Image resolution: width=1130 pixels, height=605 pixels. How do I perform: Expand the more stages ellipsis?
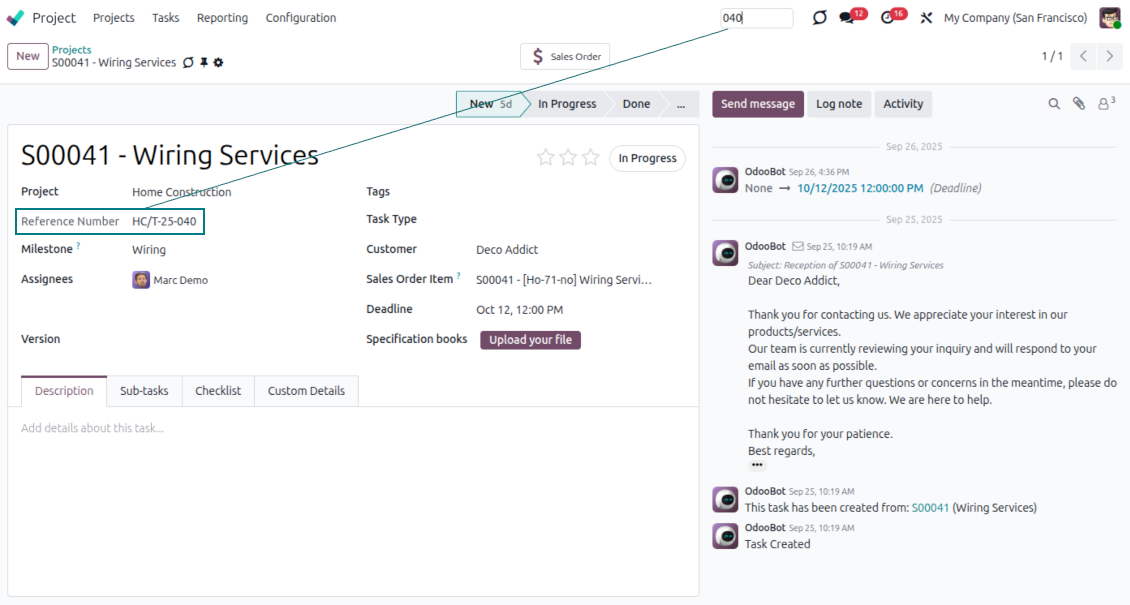[x=681, y=104]
